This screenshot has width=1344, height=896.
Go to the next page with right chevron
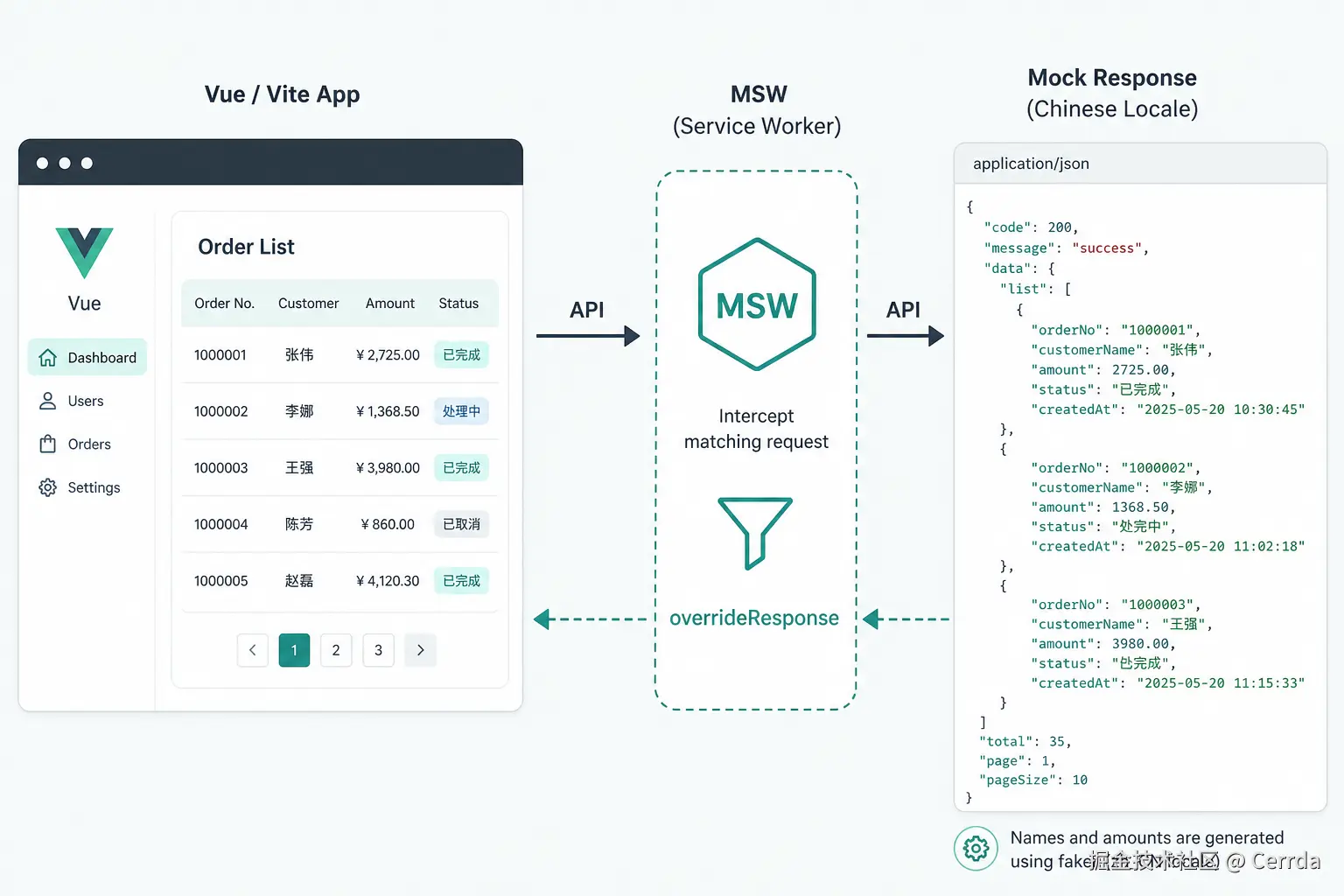pos(420,650)
